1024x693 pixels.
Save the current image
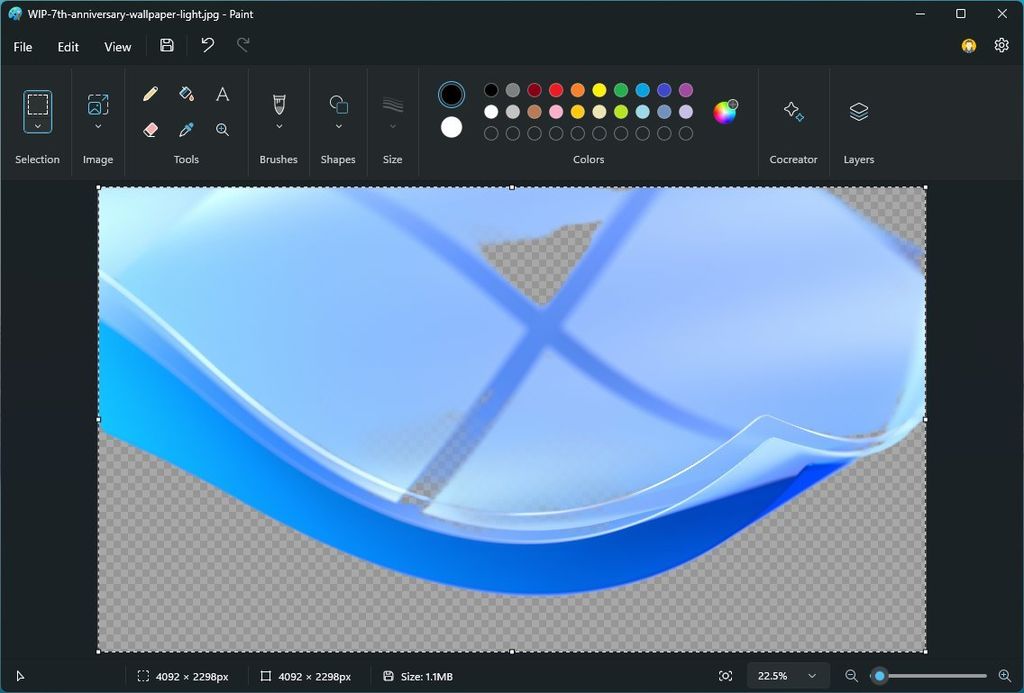coord(166,45)
